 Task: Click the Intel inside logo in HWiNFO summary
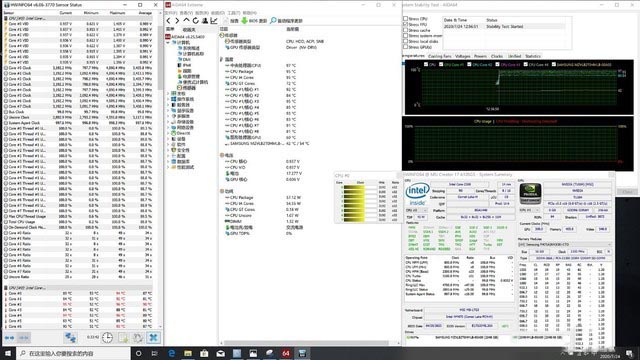tap(417, 194)
